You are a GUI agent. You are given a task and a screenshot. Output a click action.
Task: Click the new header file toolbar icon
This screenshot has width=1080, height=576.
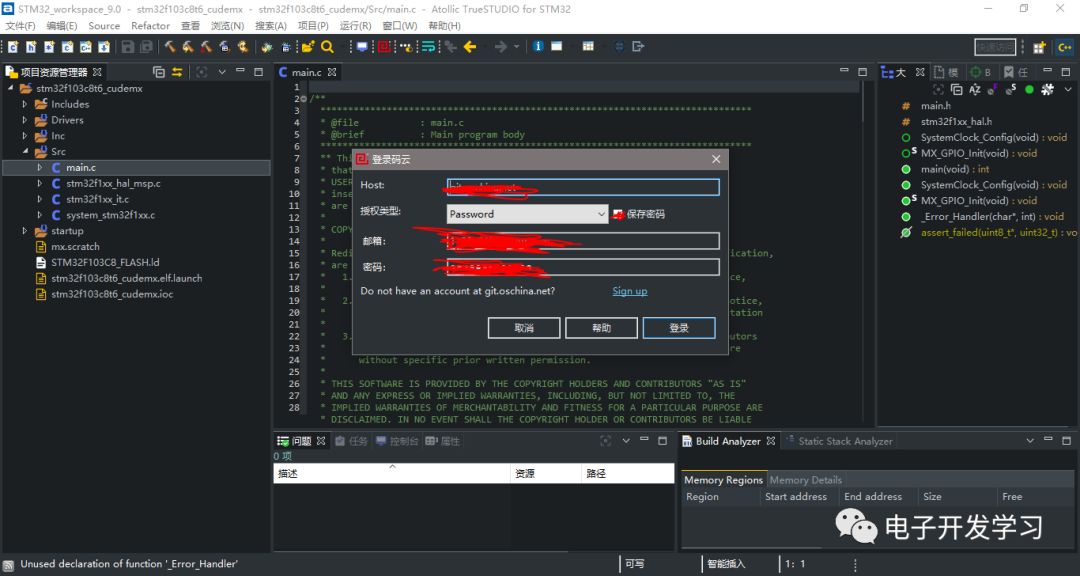pos(31,47)
